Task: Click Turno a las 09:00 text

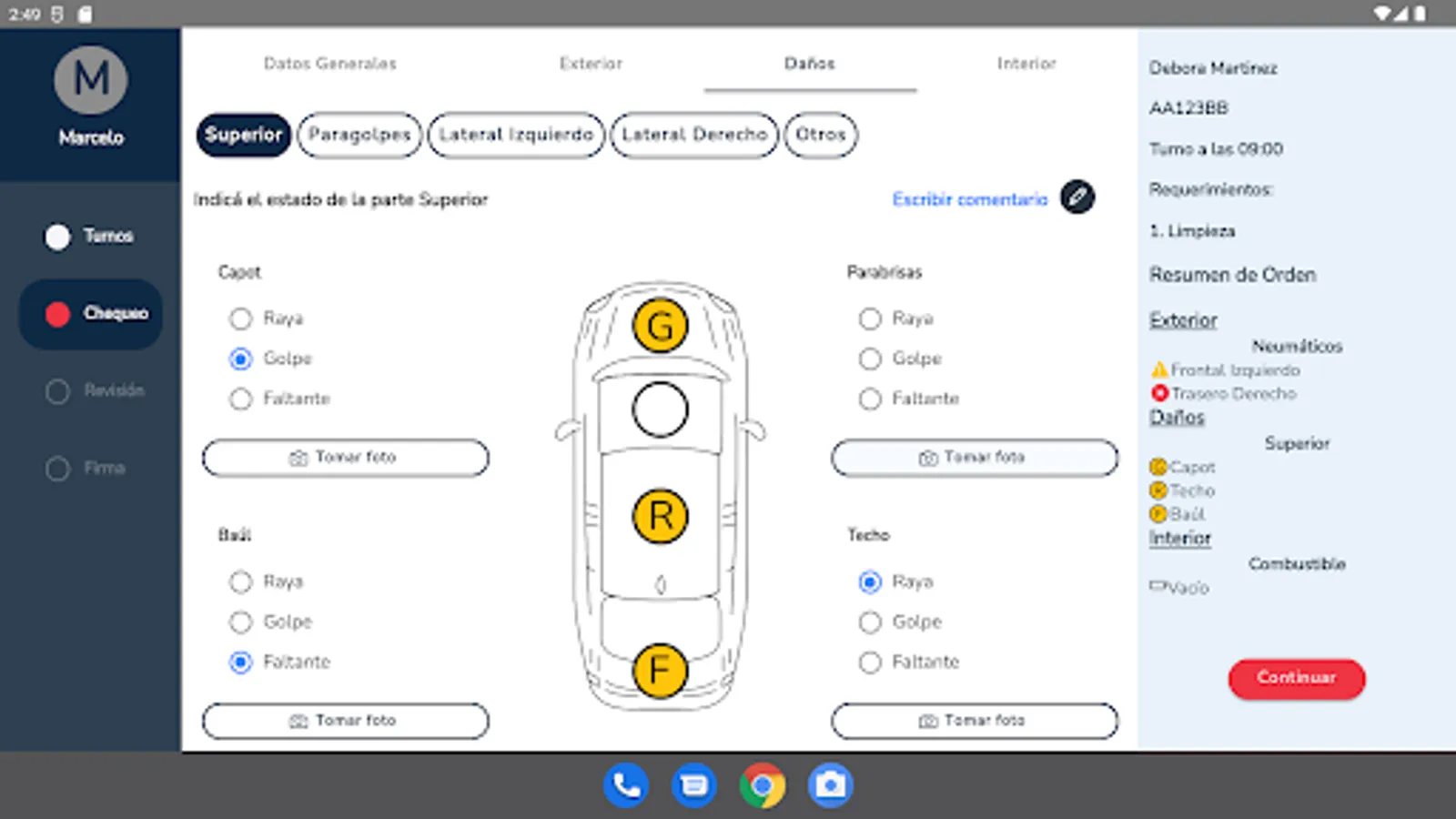Action: pos(1216,148)
